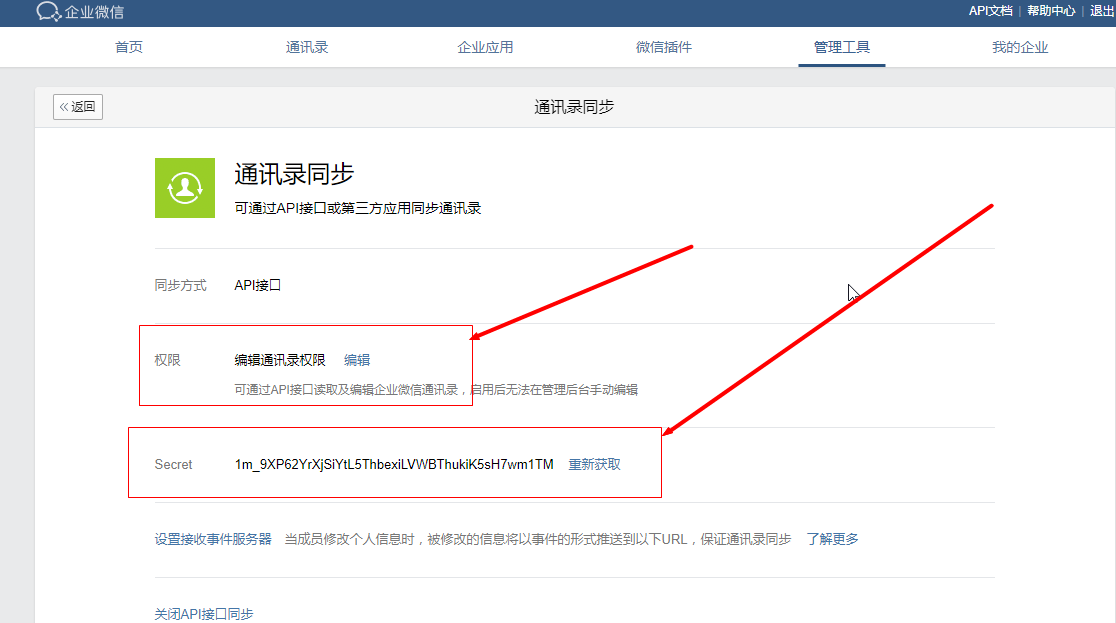1116x623 pixels.
Task: Click the green 通讯录同步 app icon
Action: pos(185,188)
